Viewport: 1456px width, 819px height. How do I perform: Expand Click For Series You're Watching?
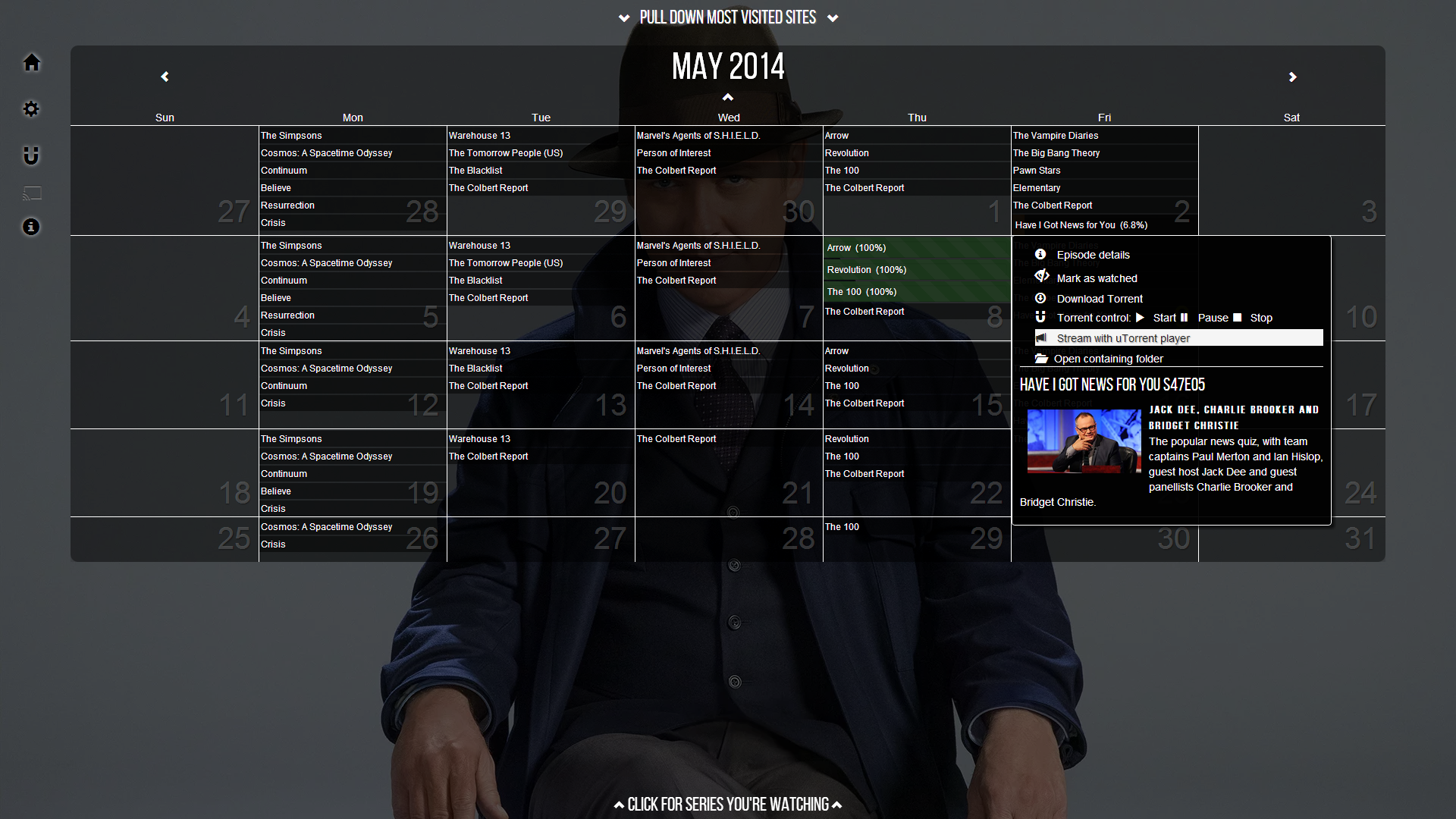[727, 805]
